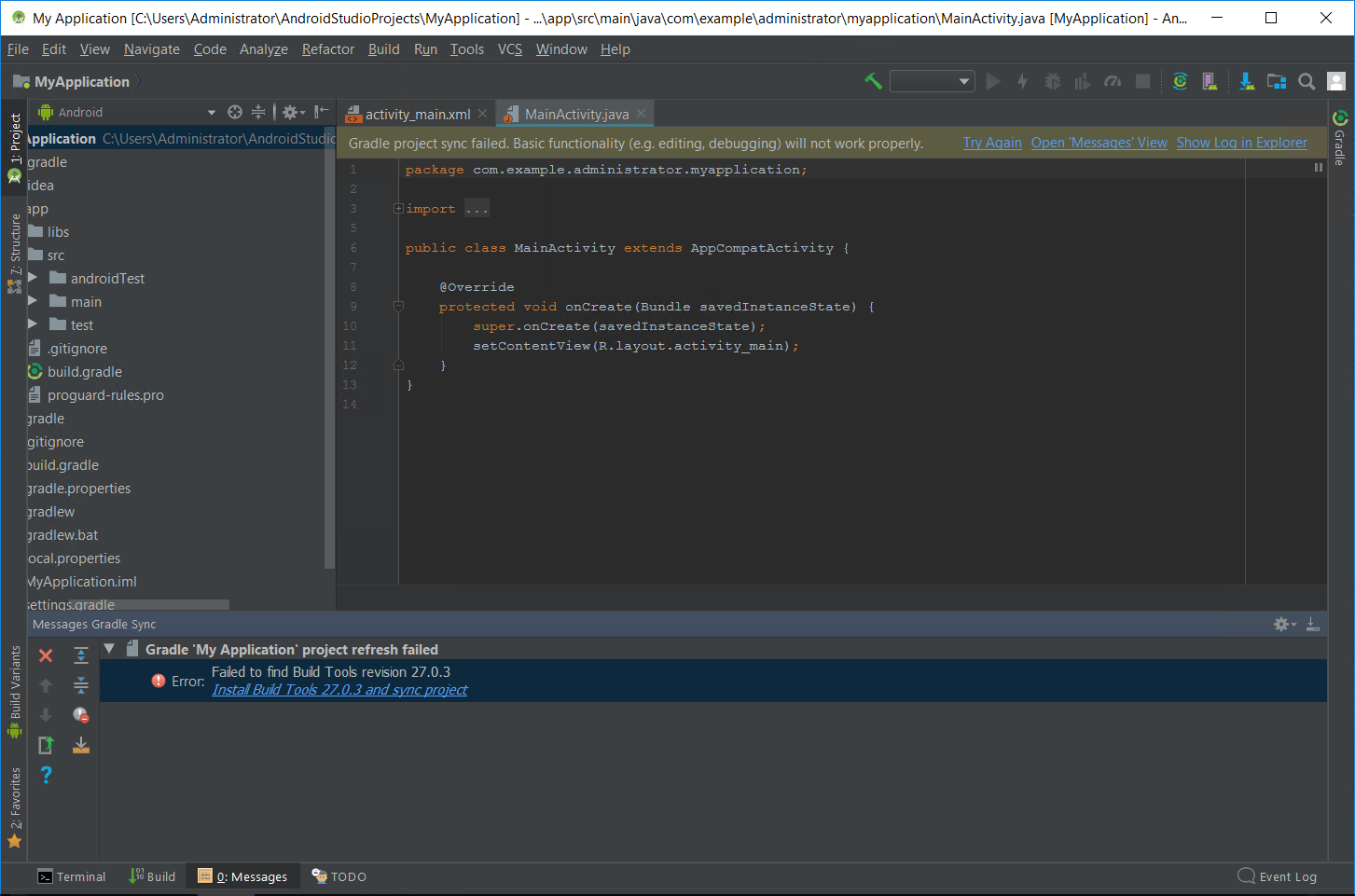Image resolution: width=1355 pixels, height=896 pixels.
Task: Open the Refactor menu
Action: click(x=328, y=49)
